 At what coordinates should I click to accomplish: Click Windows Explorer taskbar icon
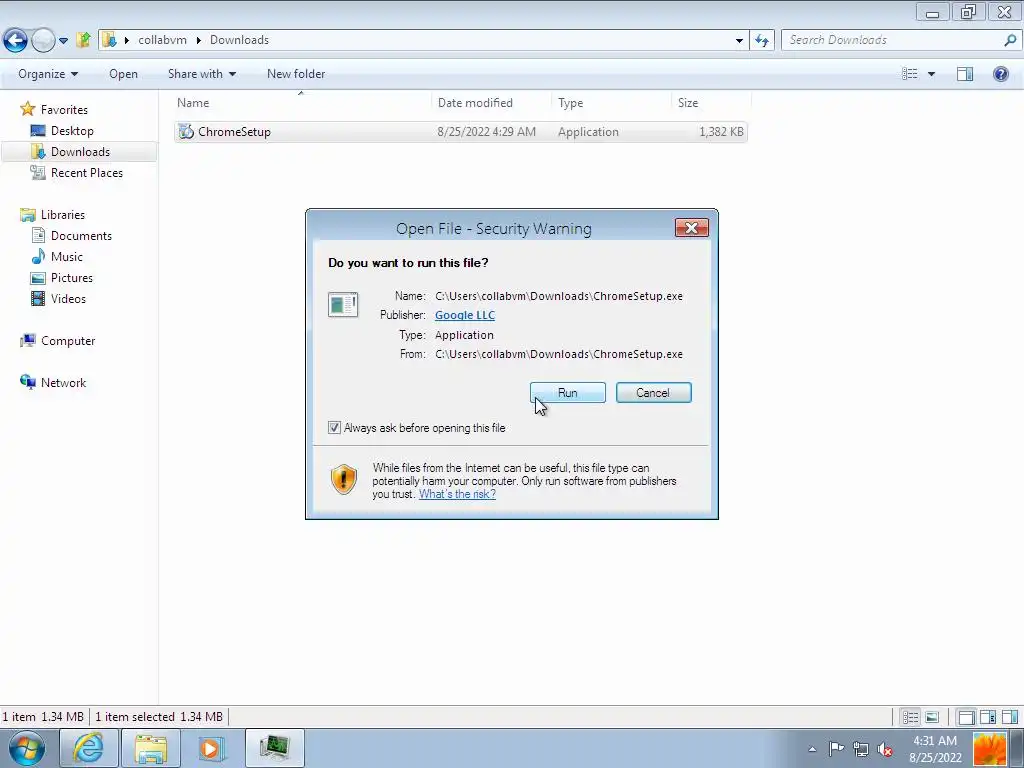click(151, 748)
